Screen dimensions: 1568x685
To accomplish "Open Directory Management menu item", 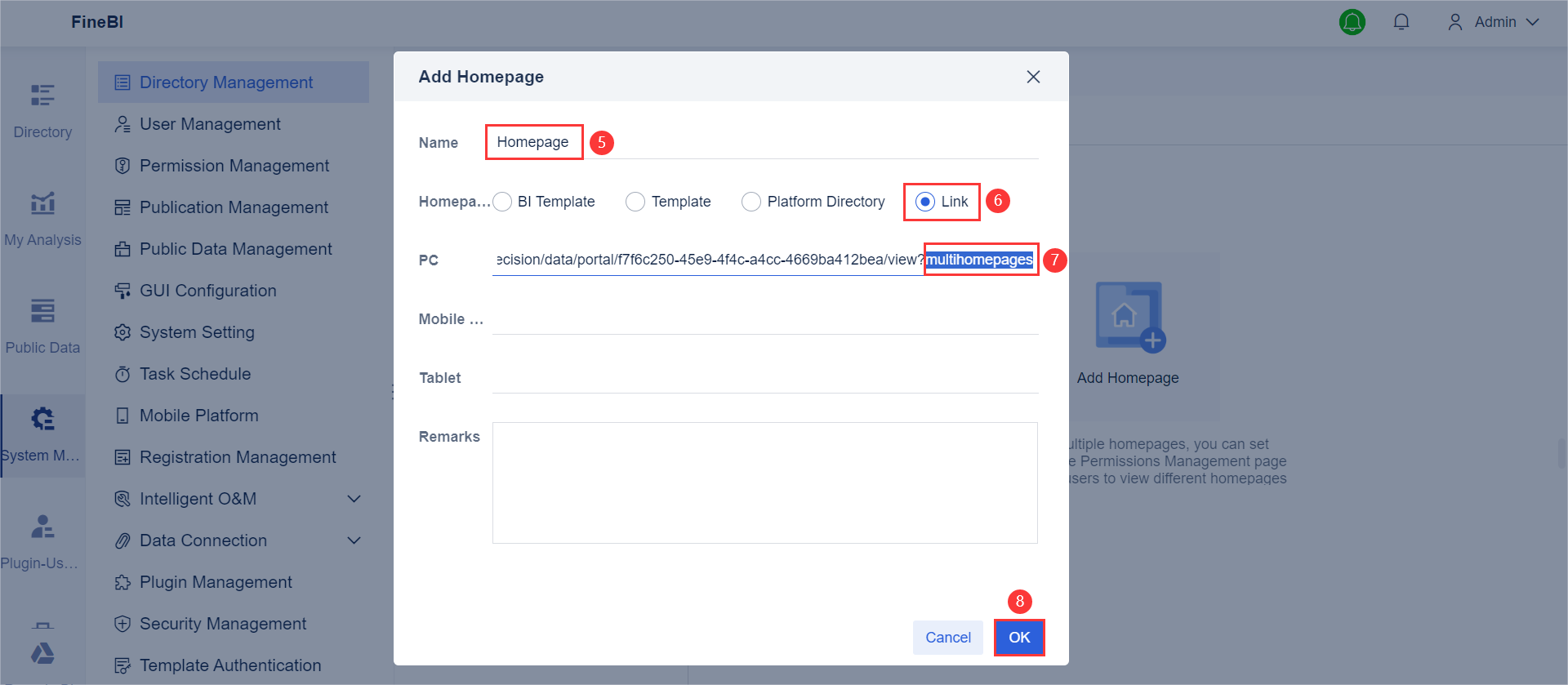I will tap(234, 82).
